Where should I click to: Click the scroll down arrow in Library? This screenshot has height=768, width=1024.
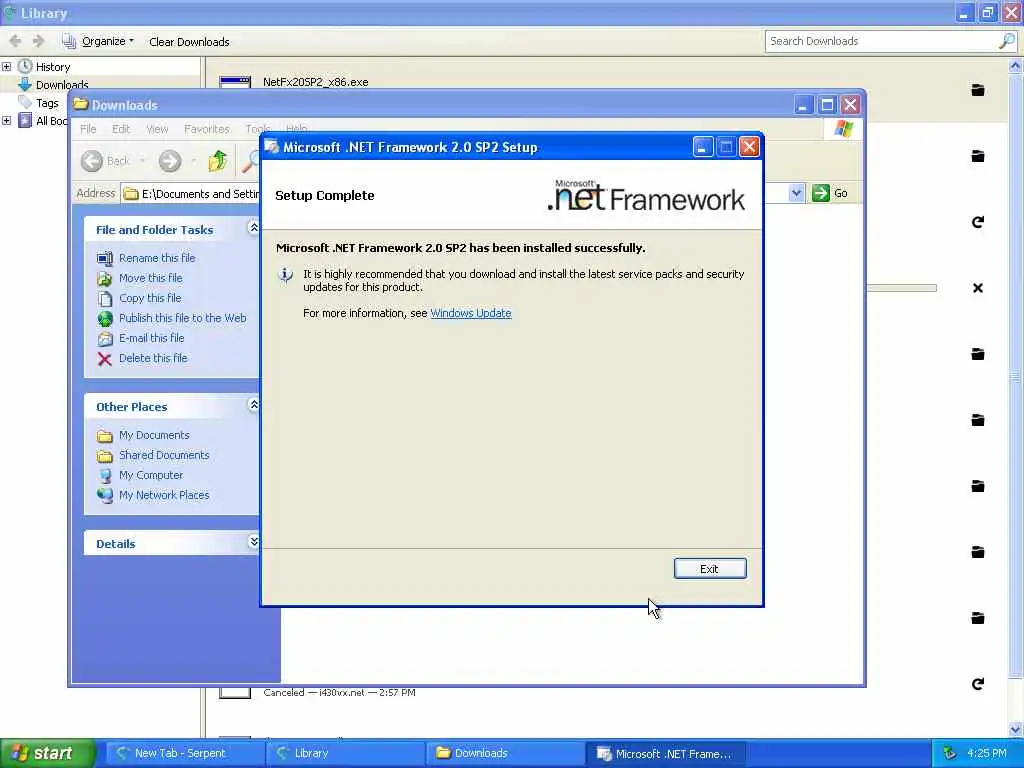point(1015,729)
